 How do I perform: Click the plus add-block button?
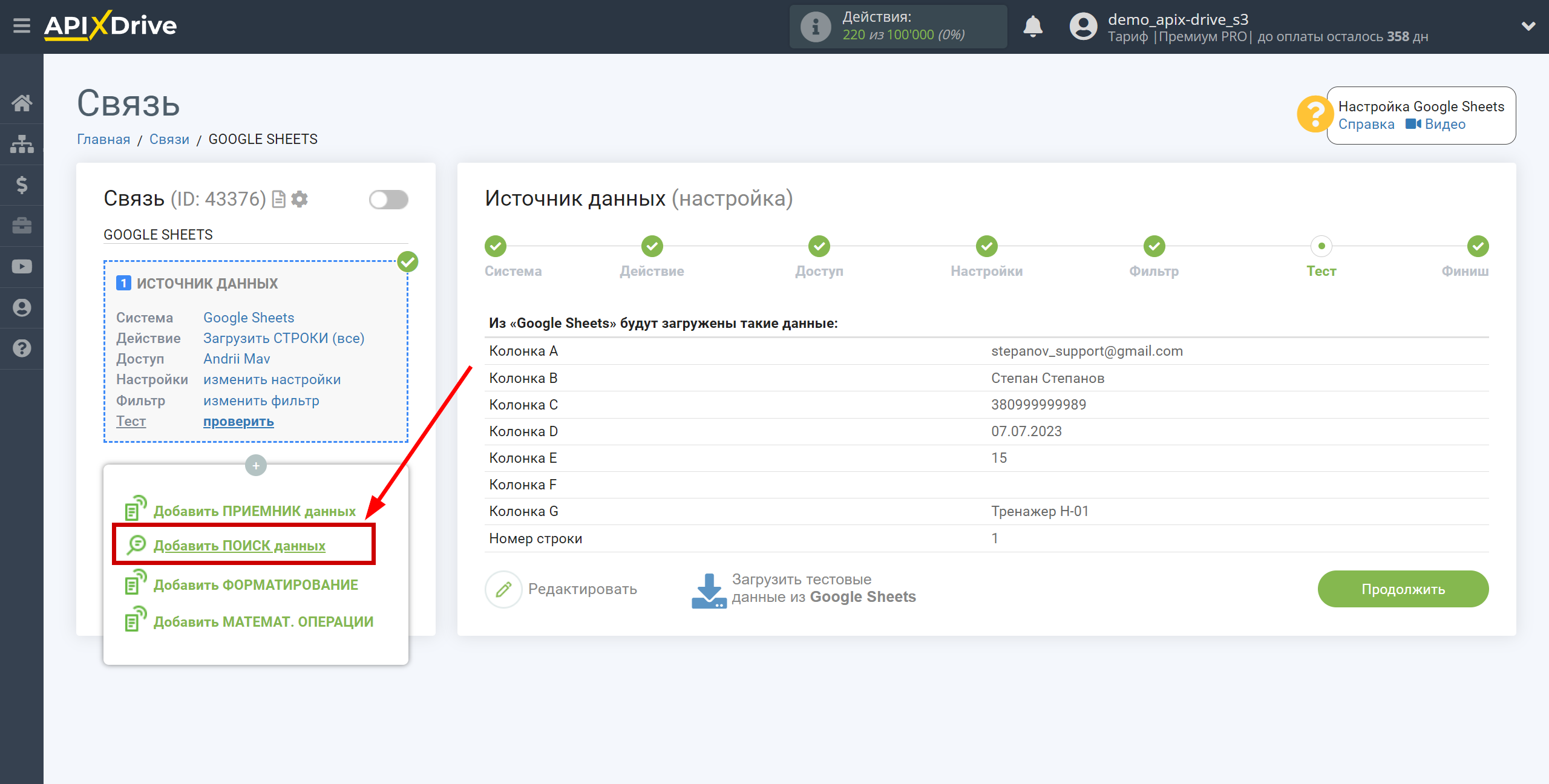(x=256, y=465)
